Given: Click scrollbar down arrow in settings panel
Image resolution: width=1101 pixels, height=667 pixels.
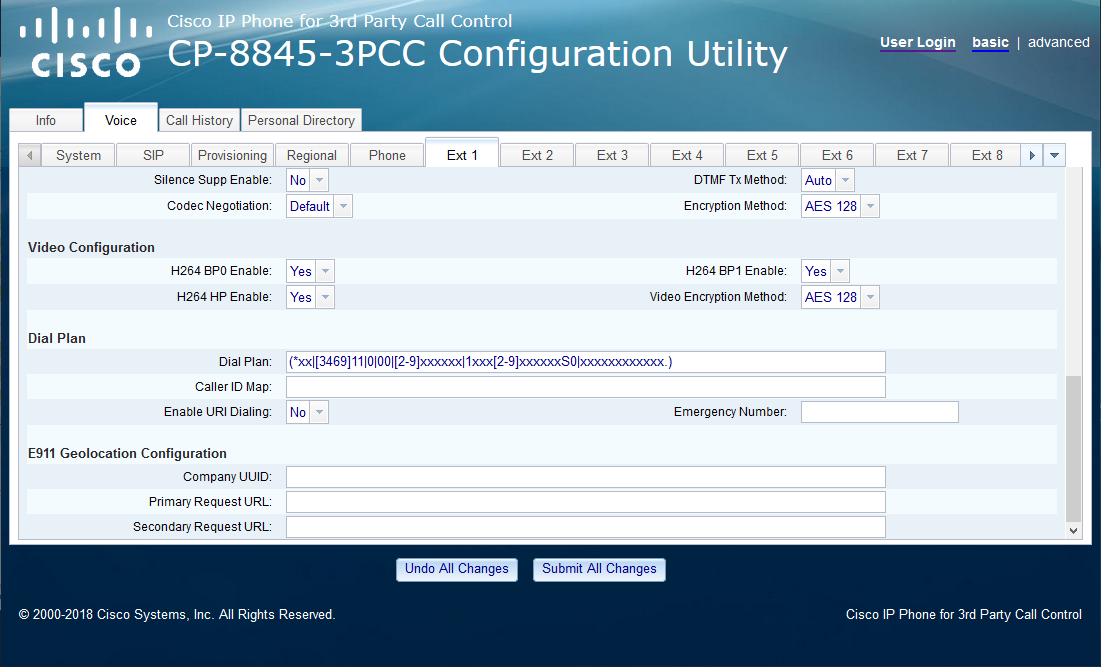Looking at the screenshot, I should click(x=1073, y=530).
